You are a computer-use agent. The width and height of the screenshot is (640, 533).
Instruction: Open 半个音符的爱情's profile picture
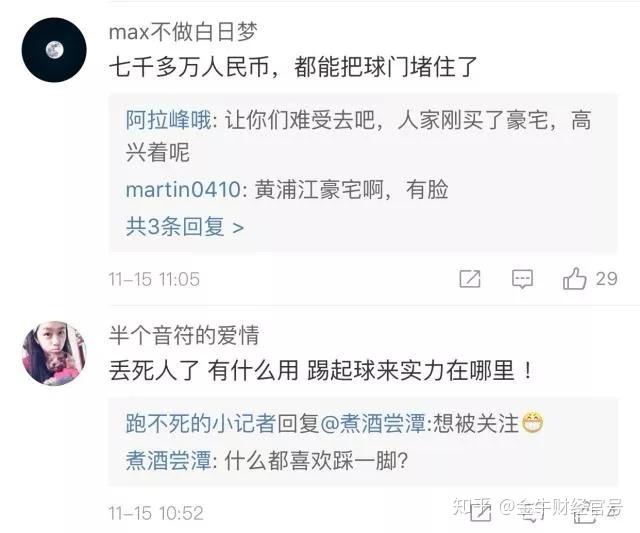[x=54, y=353]
